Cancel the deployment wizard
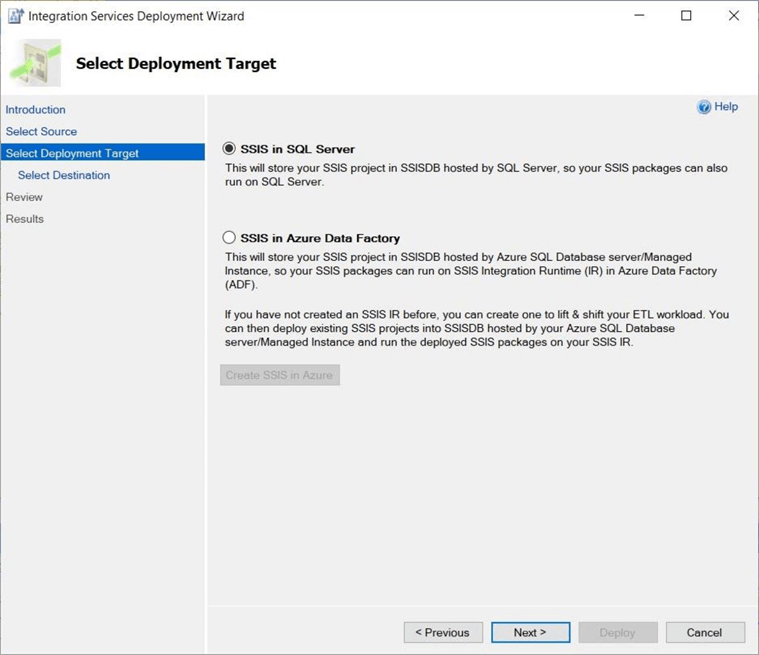759x655 pixels. tap(704, 632)
